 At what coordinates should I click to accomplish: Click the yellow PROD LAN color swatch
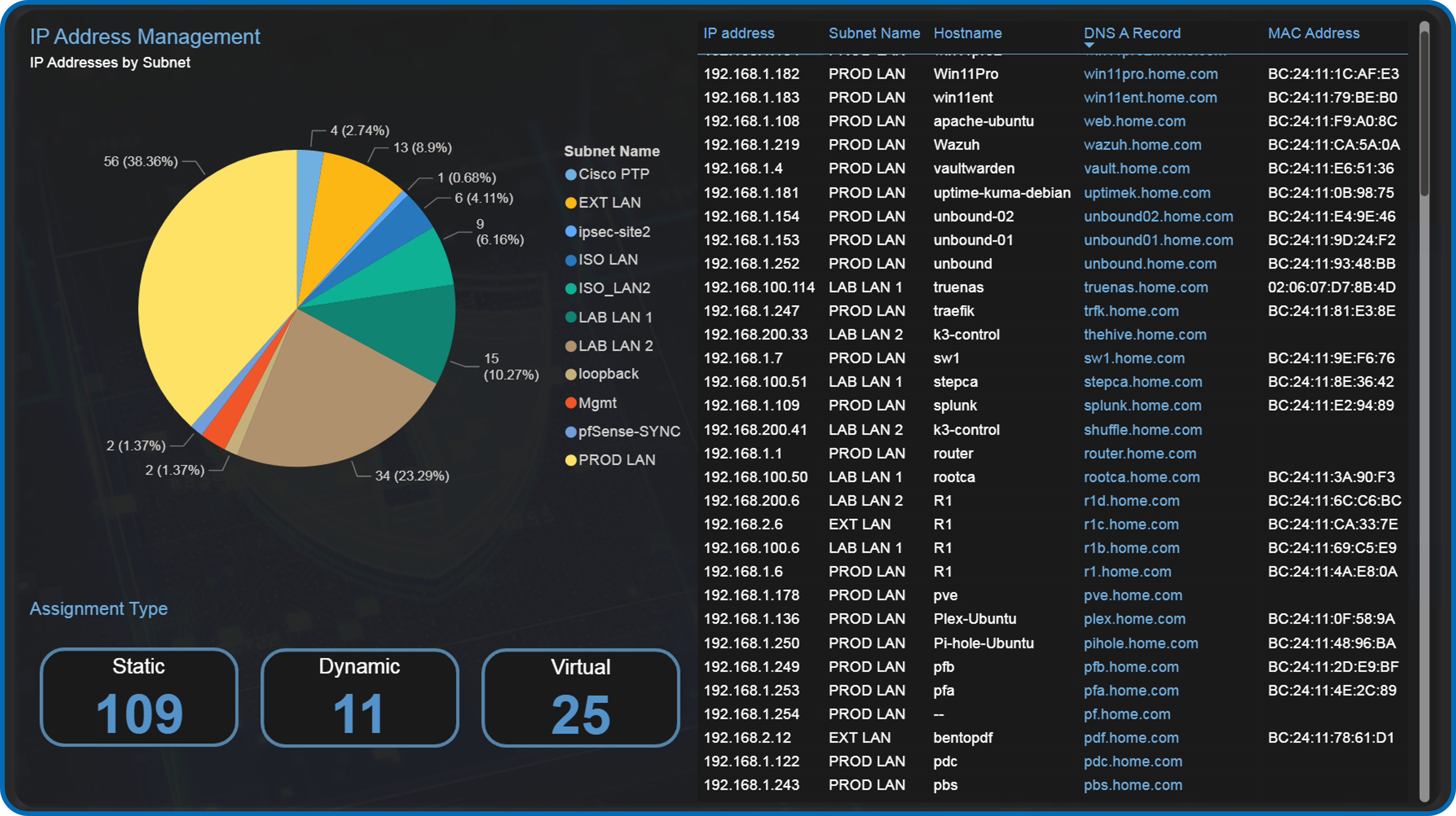[571, 459]
